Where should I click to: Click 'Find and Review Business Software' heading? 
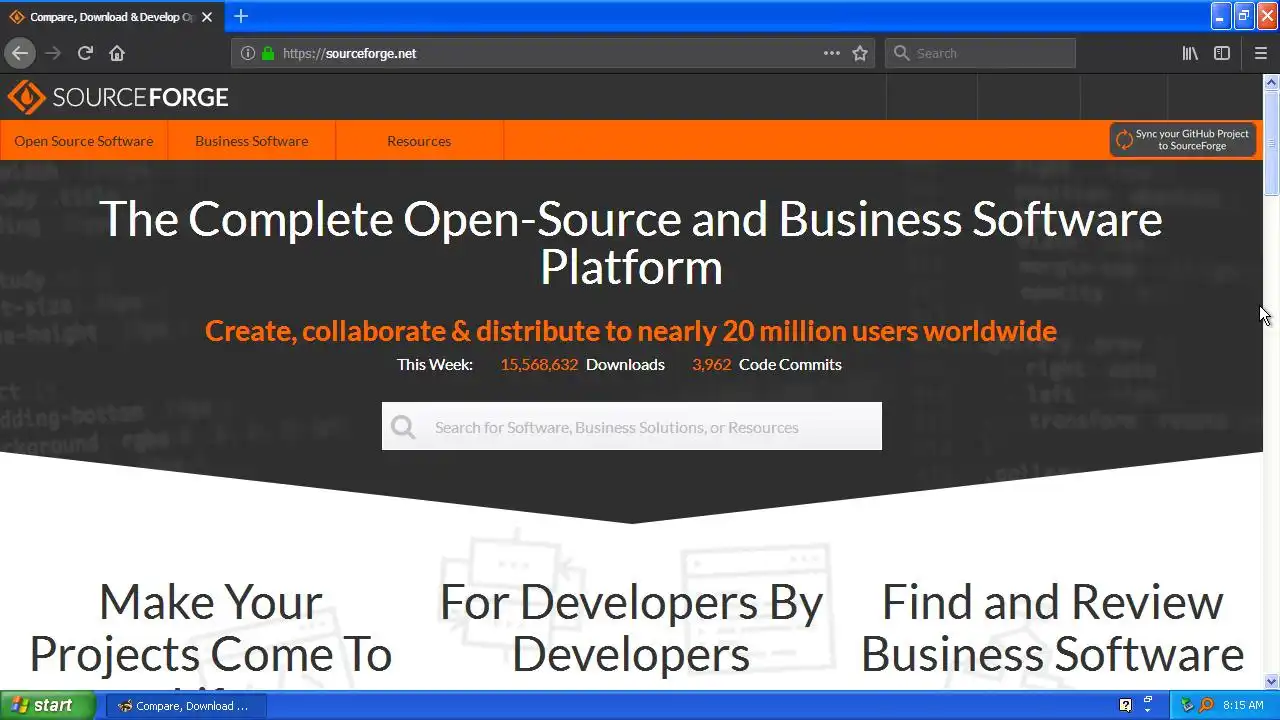pyautogui.click(x=1052, y=628)
